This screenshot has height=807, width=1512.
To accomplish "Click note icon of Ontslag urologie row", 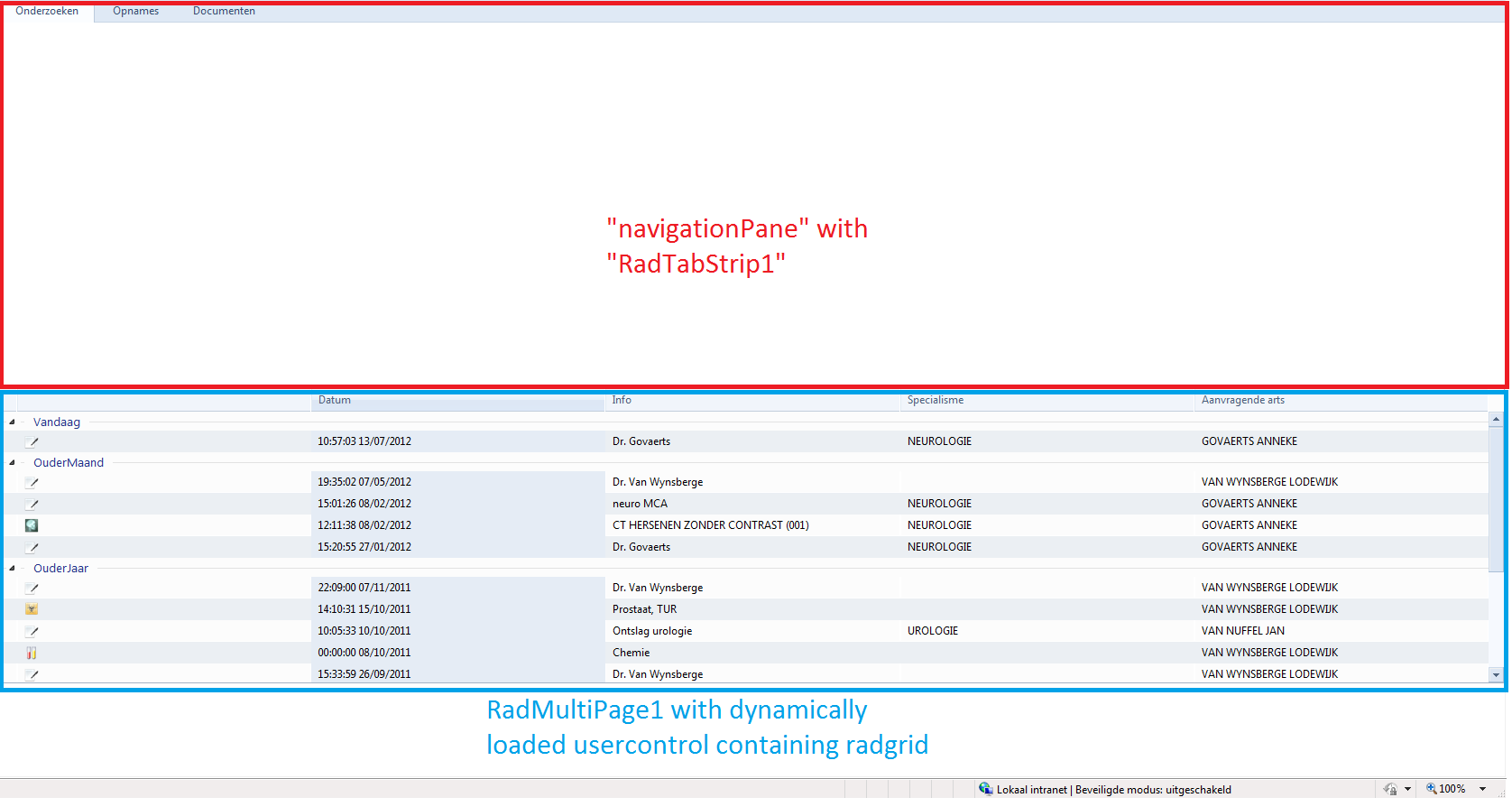I will point(32,632).
